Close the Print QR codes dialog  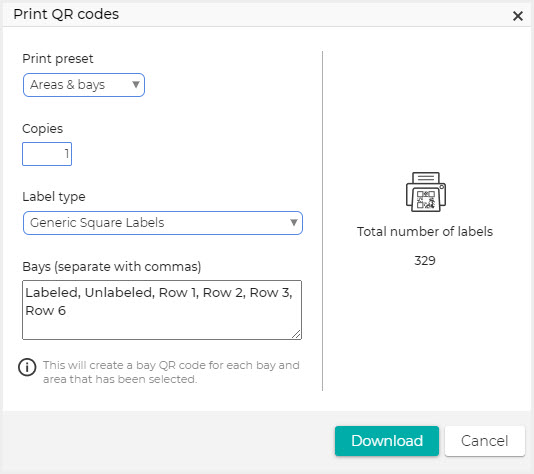coord(518,16)
